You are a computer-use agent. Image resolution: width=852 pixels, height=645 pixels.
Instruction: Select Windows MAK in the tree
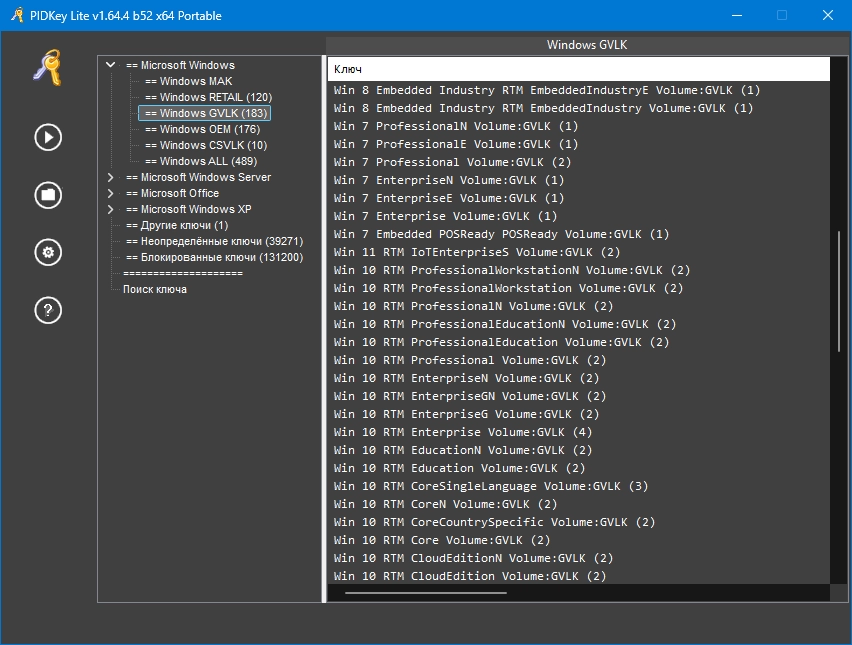[x=188, y=81]
